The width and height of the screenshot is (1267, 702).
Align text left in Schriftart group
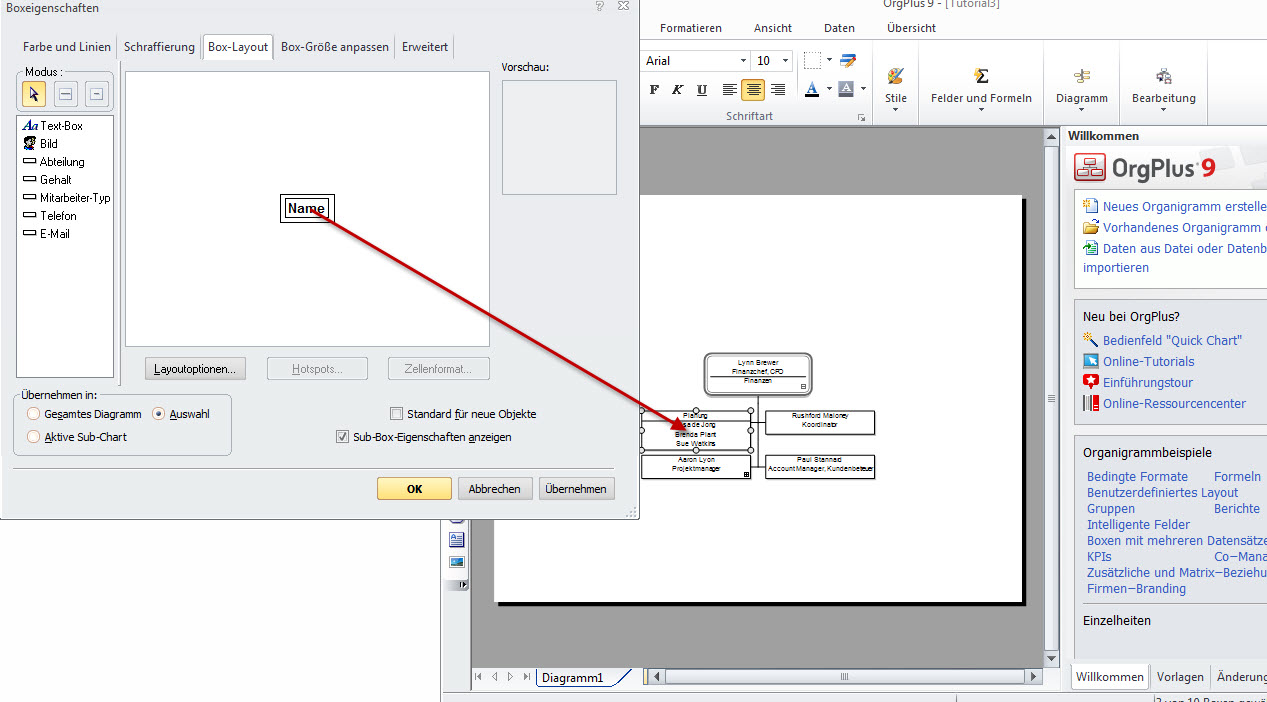tap(730, 90)
